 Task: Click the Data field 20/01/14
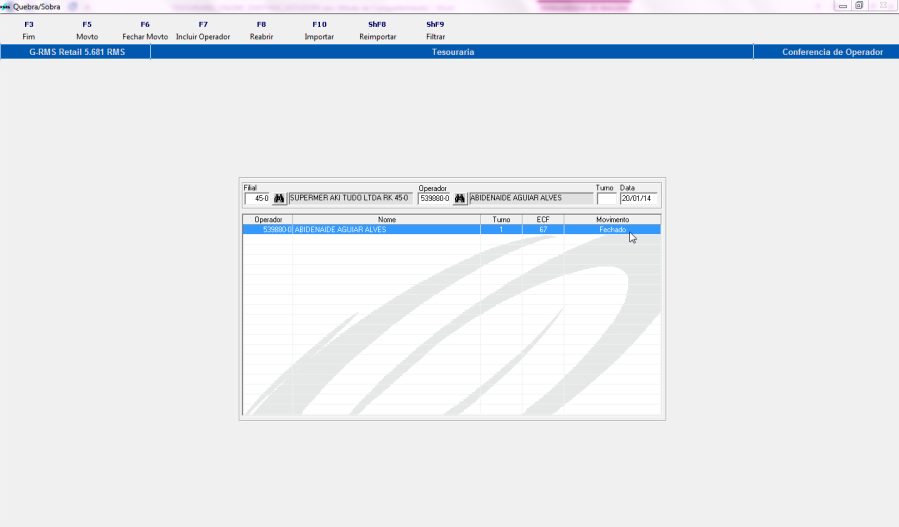pyautogui.click(x=638, y=198)
